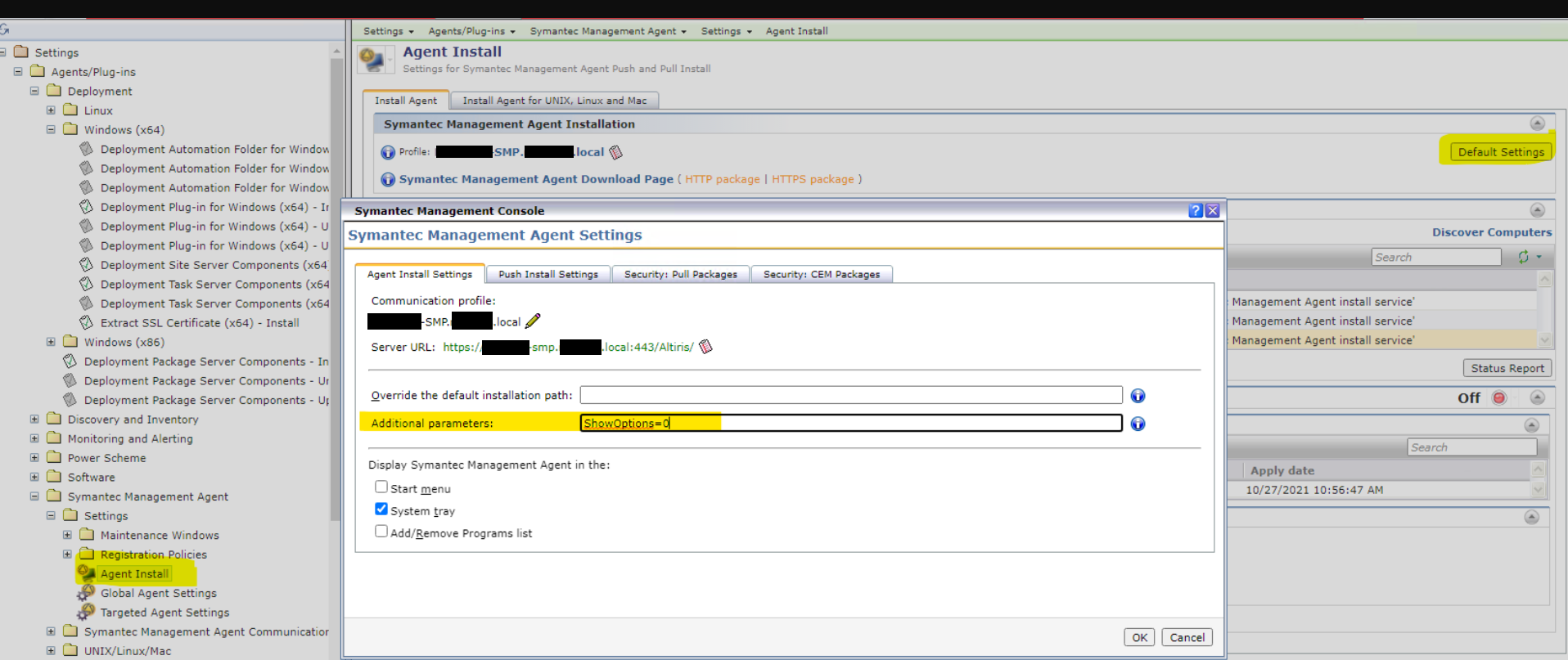The width and height of the screenshot is (1568, 660).
Task: Click the Registration Policies folder icon
Action: click(x=87, y=554)
